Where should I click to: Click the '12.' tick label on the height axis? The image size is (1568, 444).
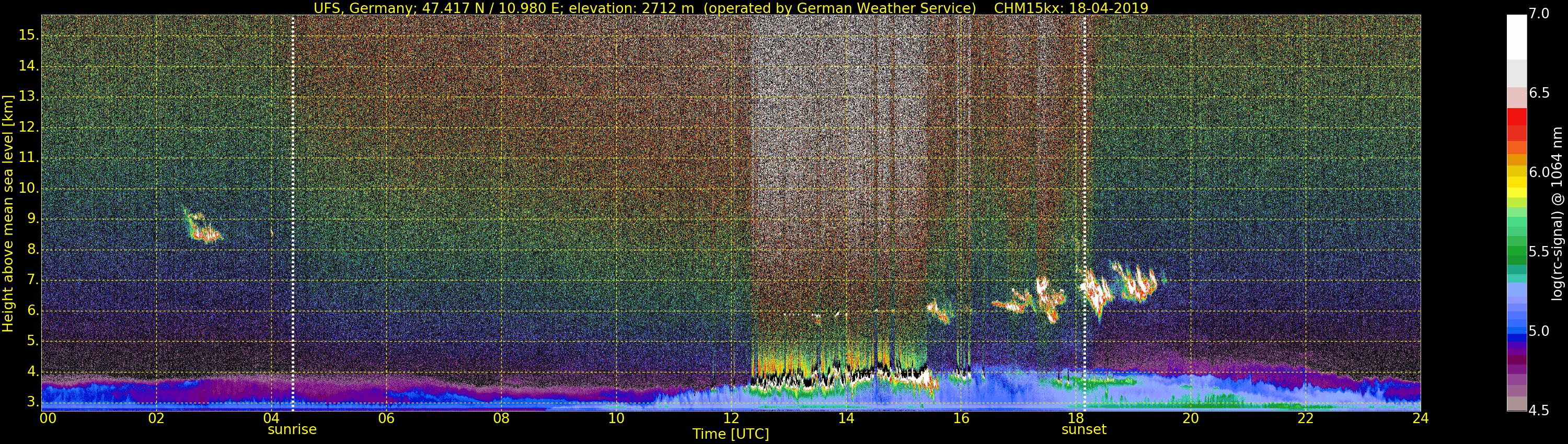[28, 127]
